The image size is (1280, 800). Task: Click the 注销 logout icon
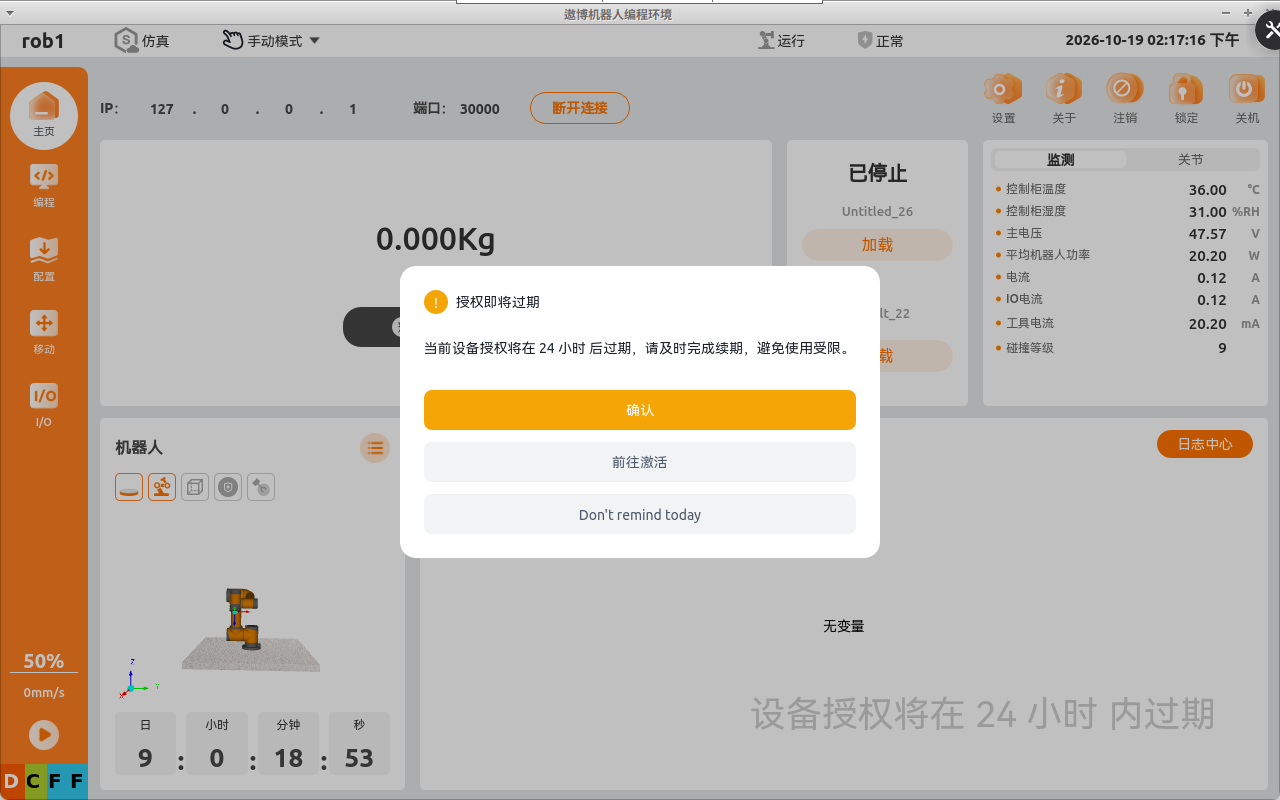(1125, 99)
